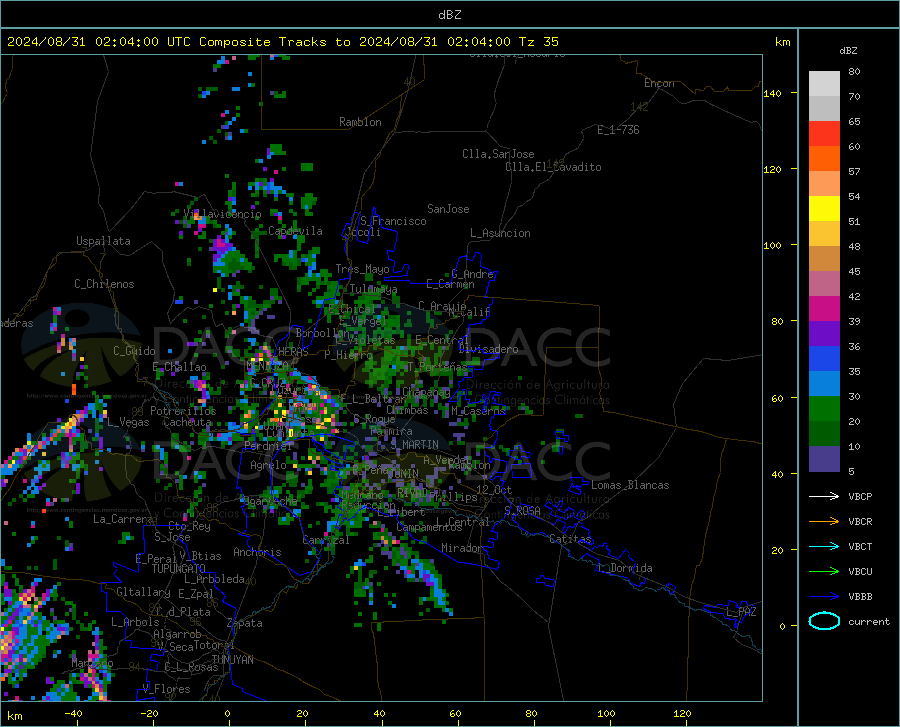This screenshot has width=900, height=727.
Task: Click the Uspallata map label
Action: click(x=103, y=241)
